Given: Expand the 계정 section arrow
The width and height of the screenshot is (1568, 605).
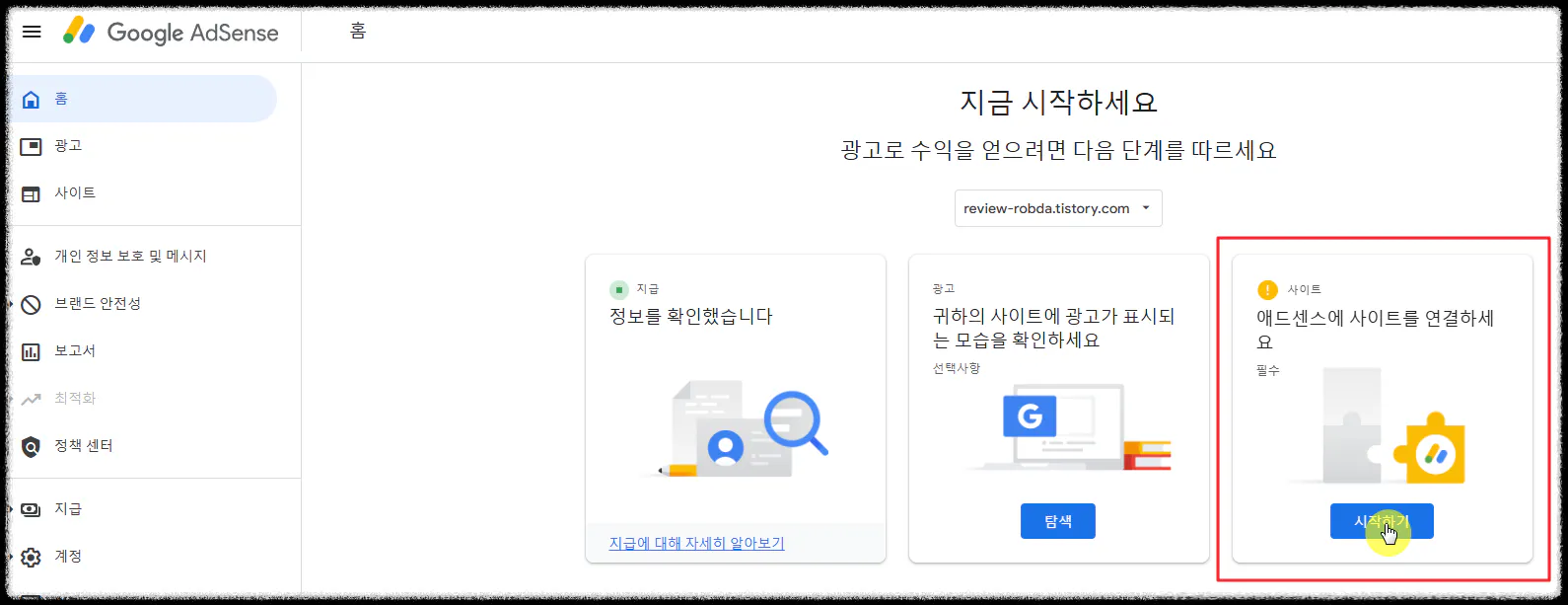Looking at the screenshot, I should [x=11, y=557].
